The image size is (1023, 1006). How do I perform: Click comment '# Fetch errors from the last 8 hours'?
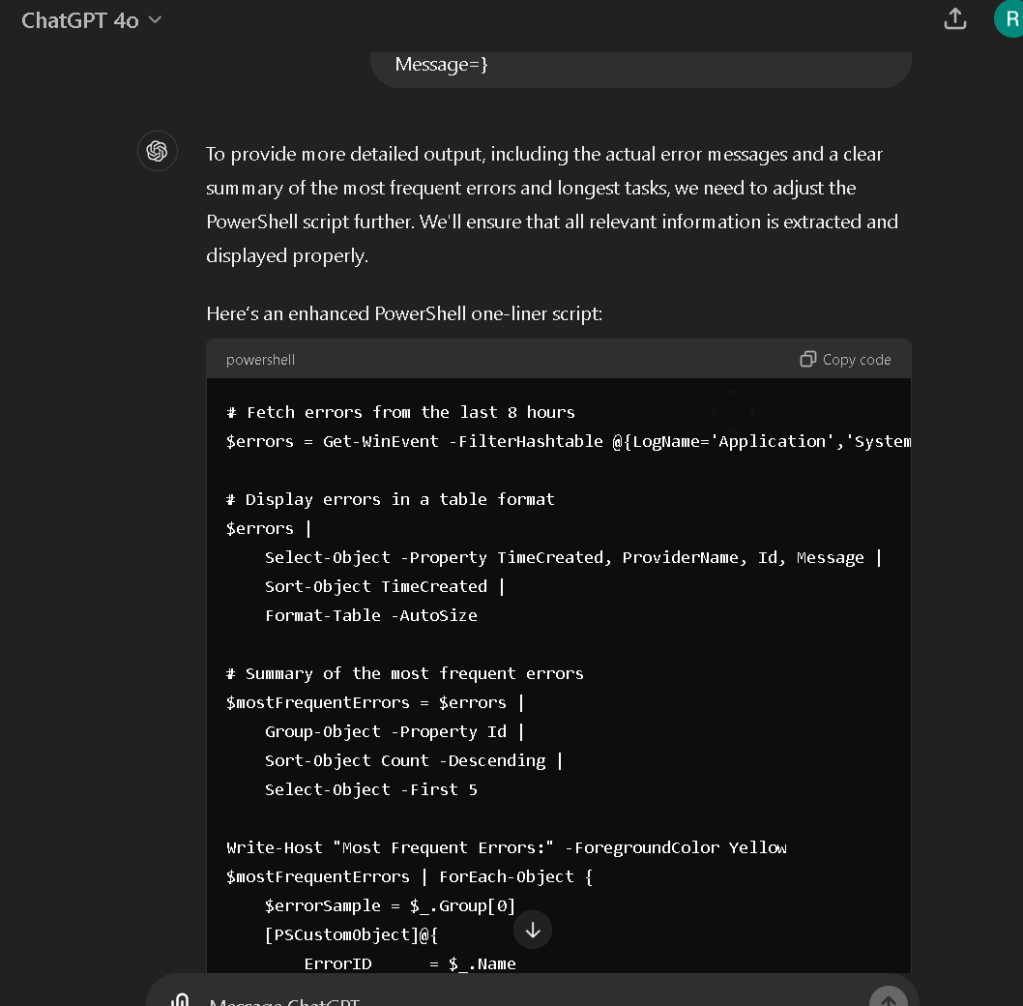401,412
